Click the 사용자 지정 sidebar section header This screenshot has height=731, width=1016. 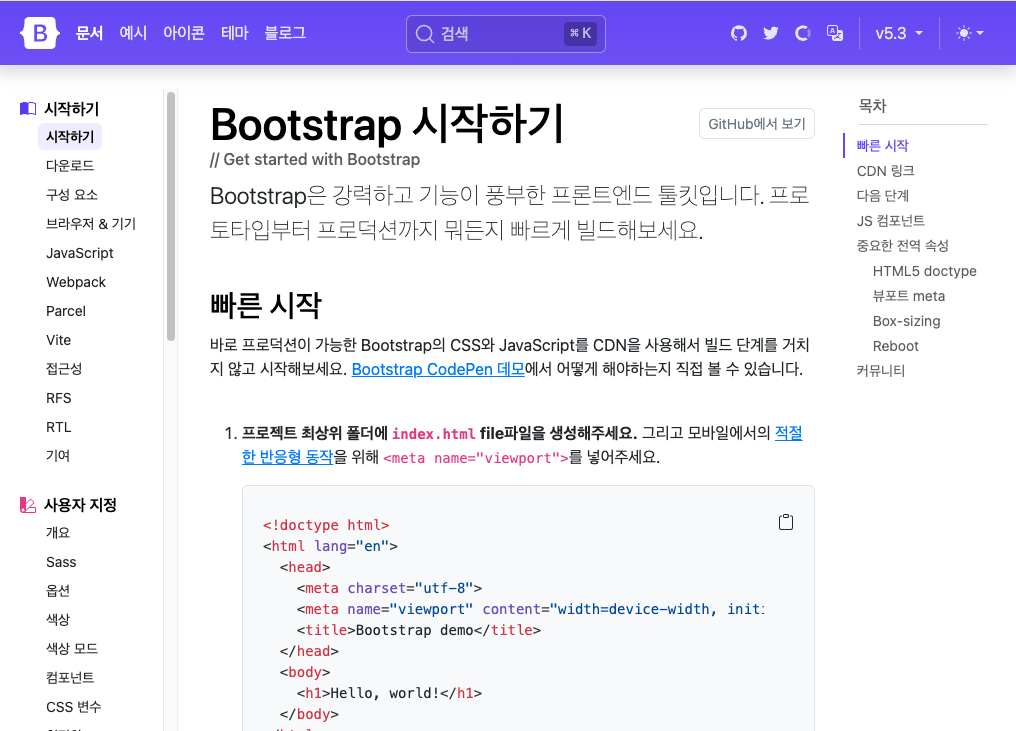point(80,505)
